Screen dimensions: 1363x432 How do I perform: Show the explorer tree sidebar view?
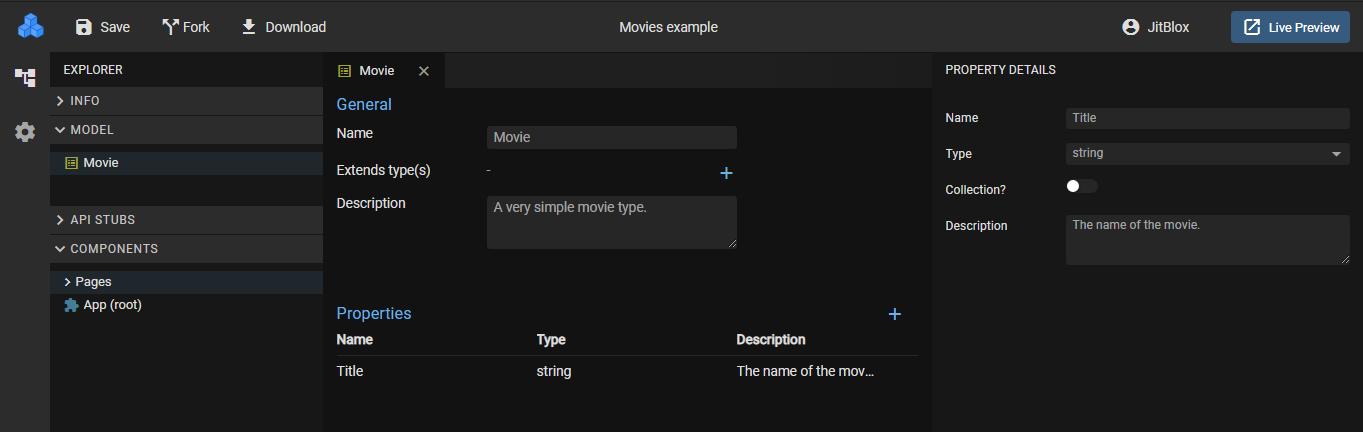pos(25,77)
